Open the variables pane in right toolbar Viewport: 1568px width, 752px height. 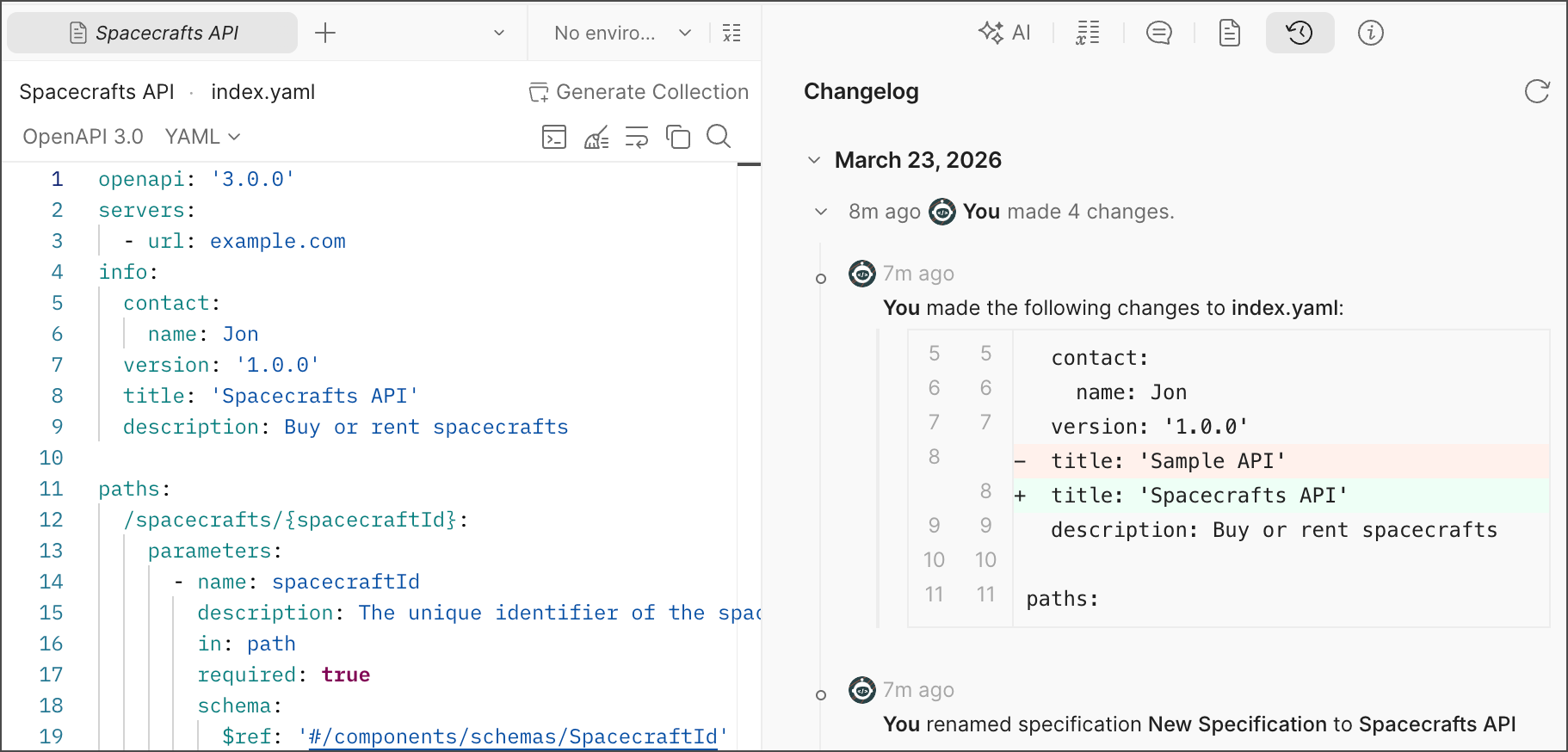click(x=1088, y=33)
